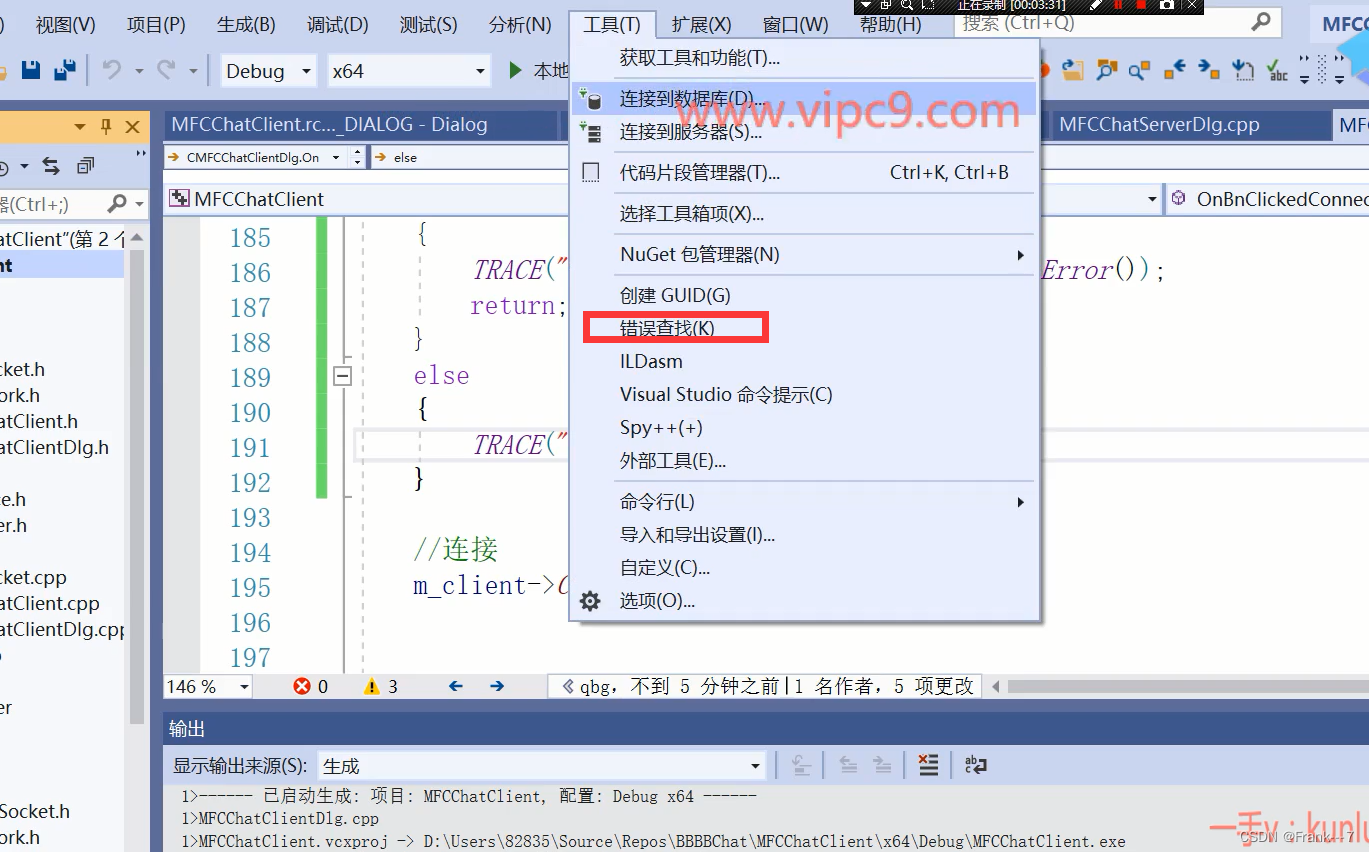Click the yellow warning count icon
The width and height of the screenshot is (1369, 852).
tap(372, 686)
